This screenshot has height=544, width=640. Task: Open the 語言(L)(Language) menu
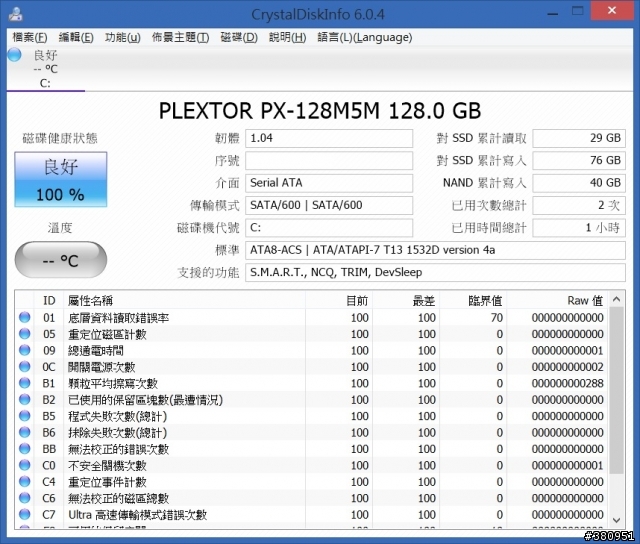364,38
